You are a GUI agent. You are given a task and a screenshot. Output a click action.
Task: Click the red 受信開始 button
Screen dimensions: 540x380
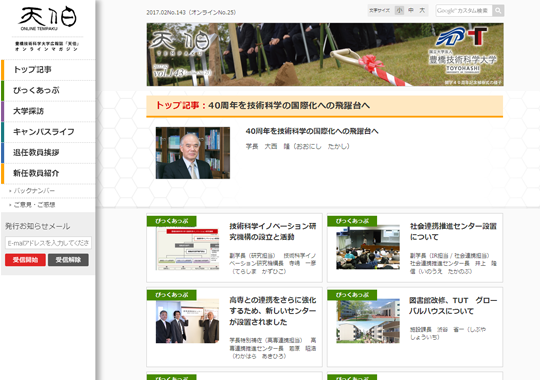(25, 260)
